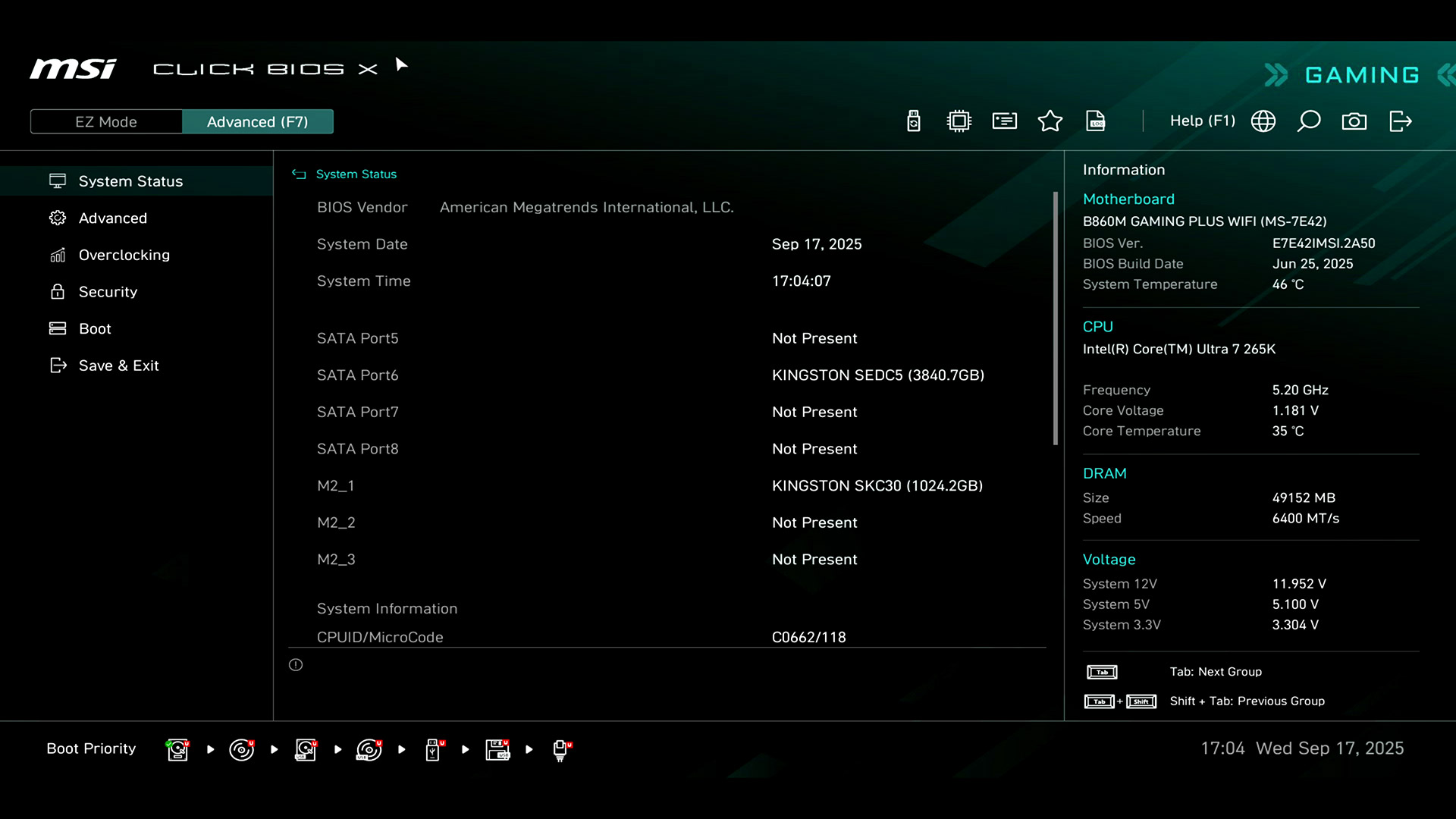Image resolution: width=1456 pixels, height=819 pixels.
Task: Select the USB key boot device
Action: (433, 749)
